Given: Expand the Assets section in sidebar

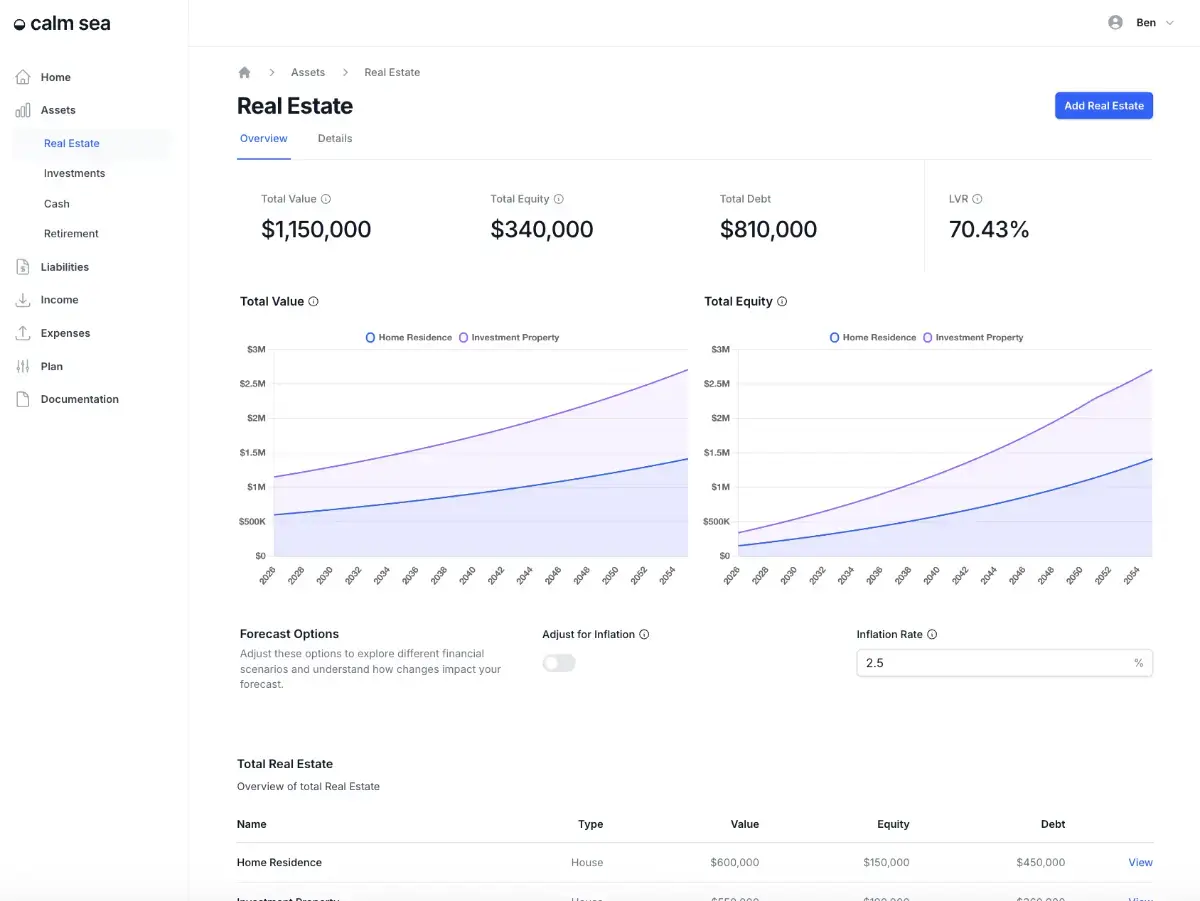Looking at the screenshot, I should (58, 110).
